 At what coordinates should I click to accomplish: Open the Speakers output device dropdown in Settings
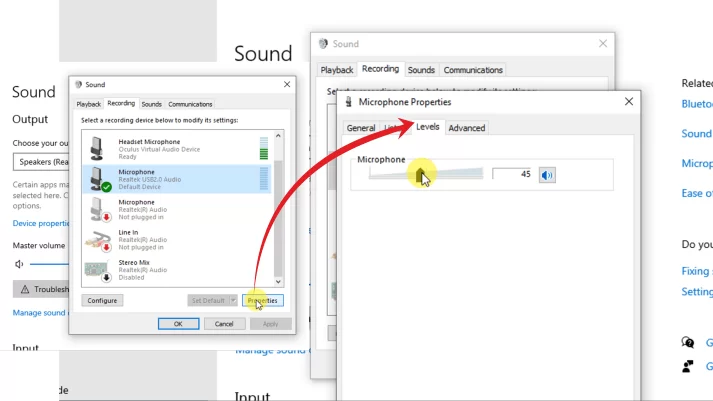pos(41,162)
